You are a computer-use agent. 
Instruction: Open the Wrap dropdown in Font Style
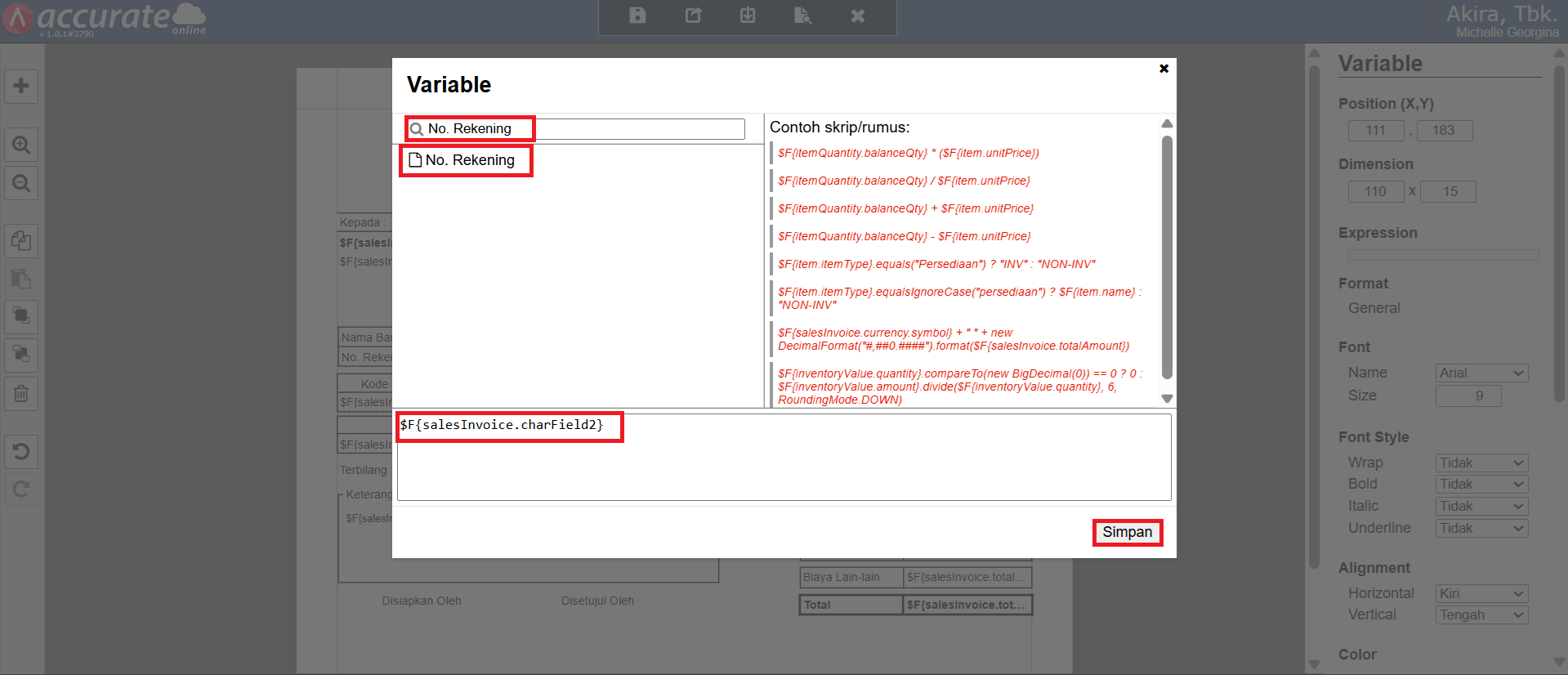tap(1481, 463)
